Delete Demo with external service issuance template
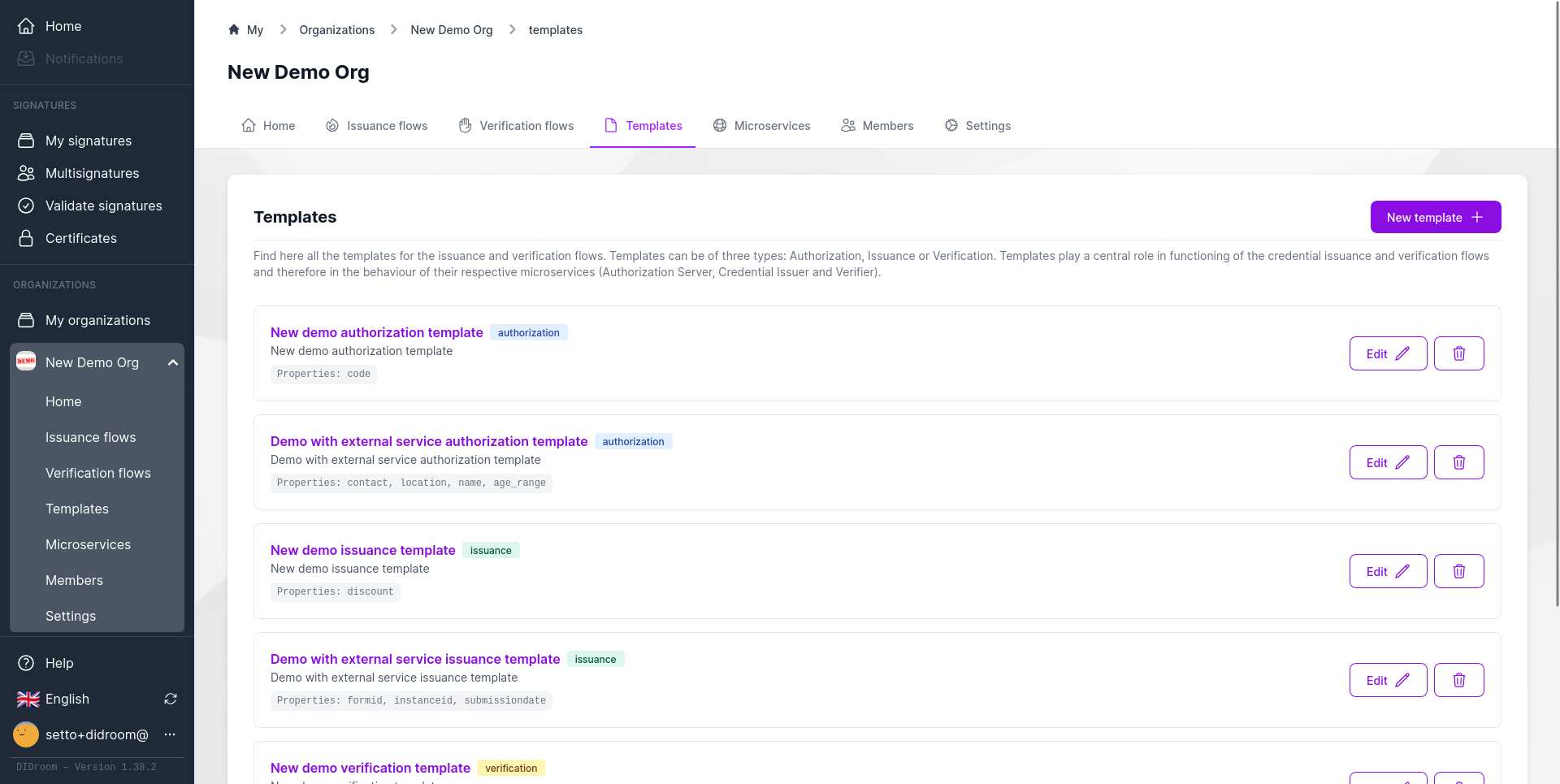Screen dimensions: 1560x784 pos(1458,680)
